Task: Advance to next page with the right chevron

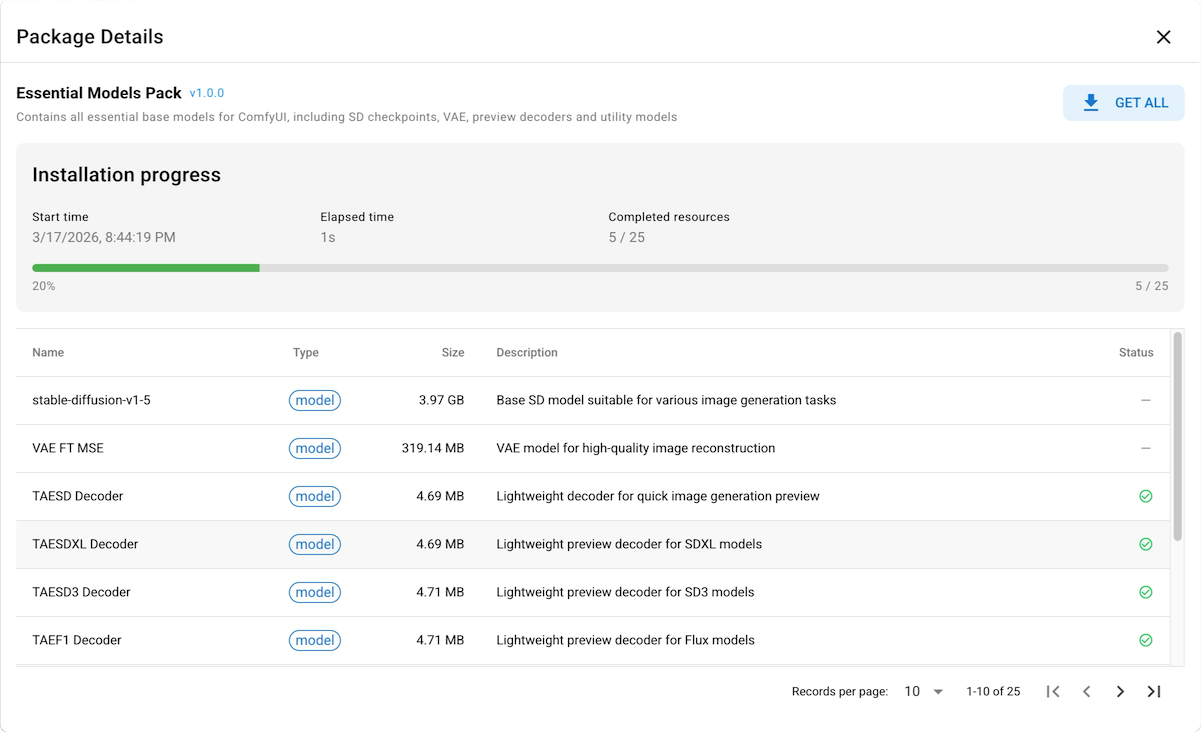Action: pos(1120,691)
